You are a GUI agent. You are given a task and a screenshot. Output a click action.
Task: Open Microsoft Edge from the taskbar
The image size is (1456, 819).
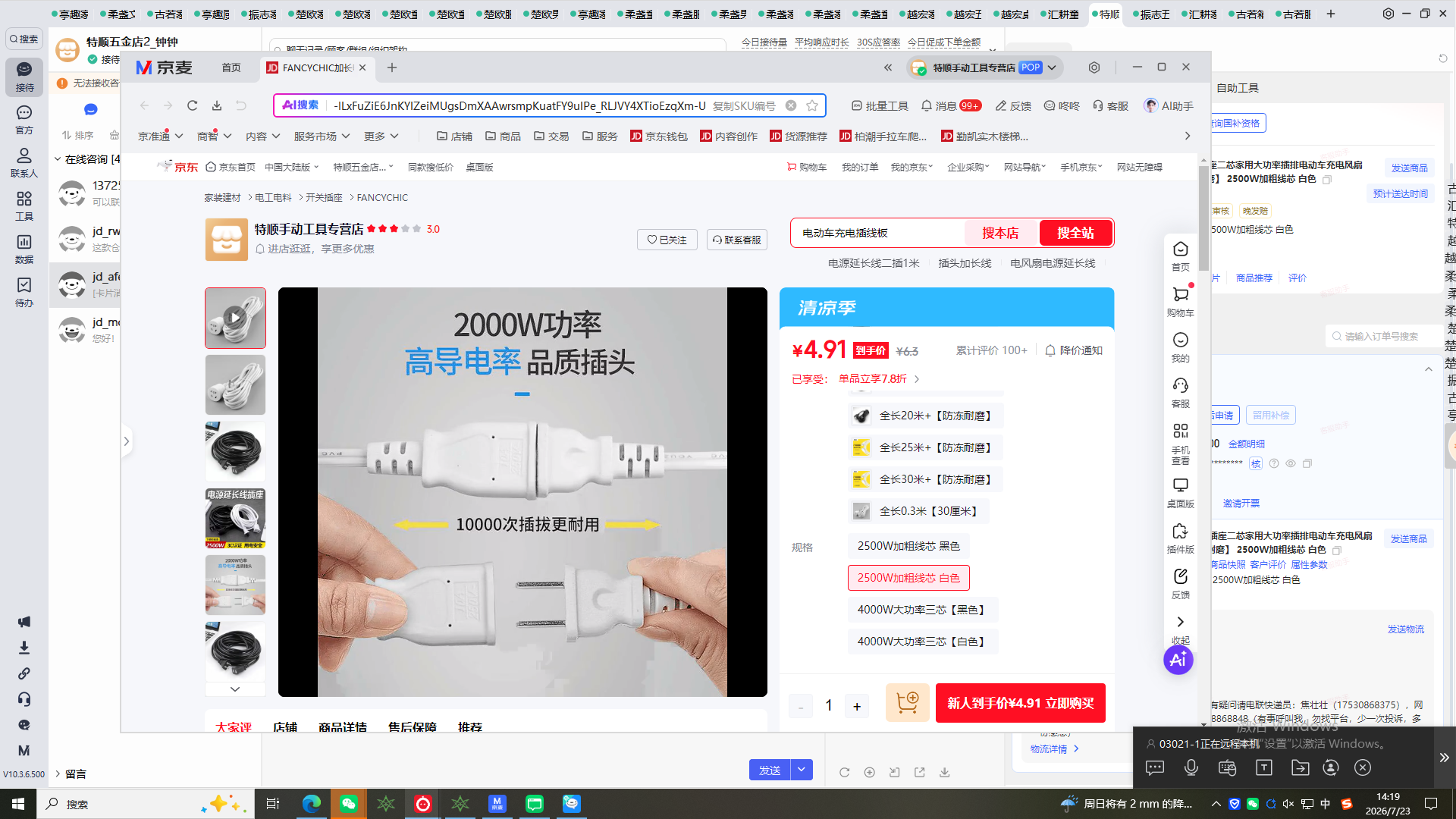point(312,804)
